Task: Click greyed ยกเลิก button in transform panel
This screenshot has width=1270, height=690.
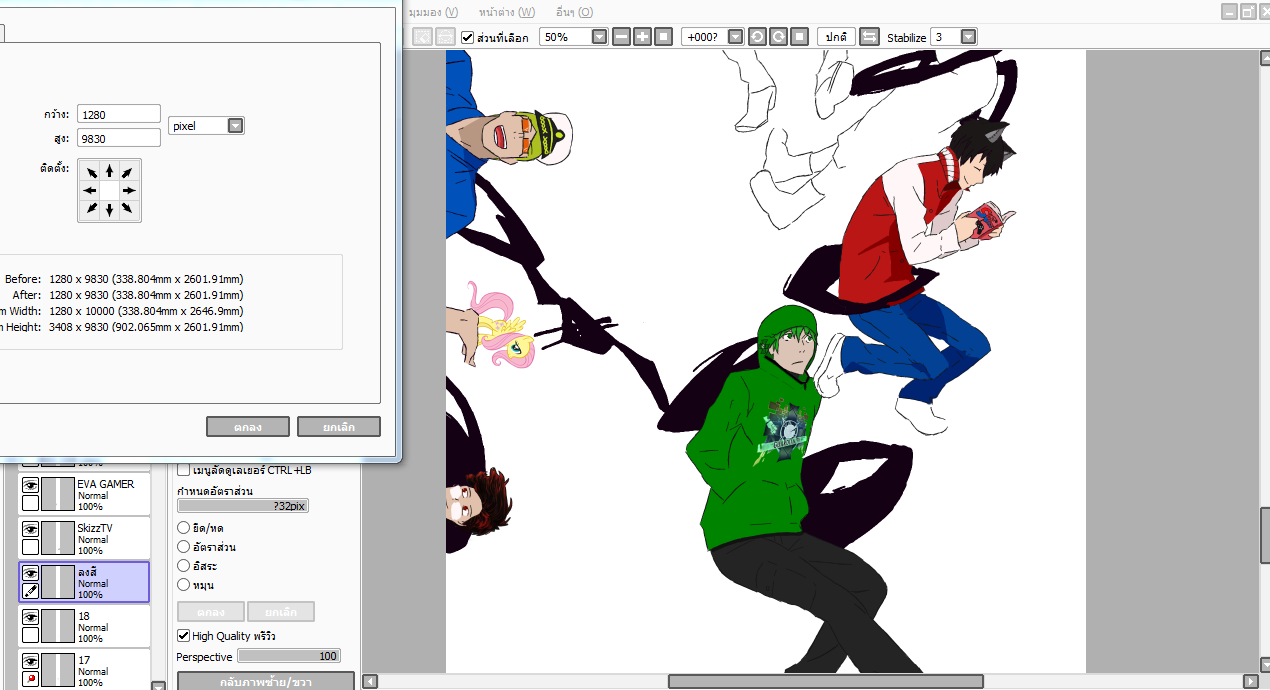Action: (x=281, y=611)
